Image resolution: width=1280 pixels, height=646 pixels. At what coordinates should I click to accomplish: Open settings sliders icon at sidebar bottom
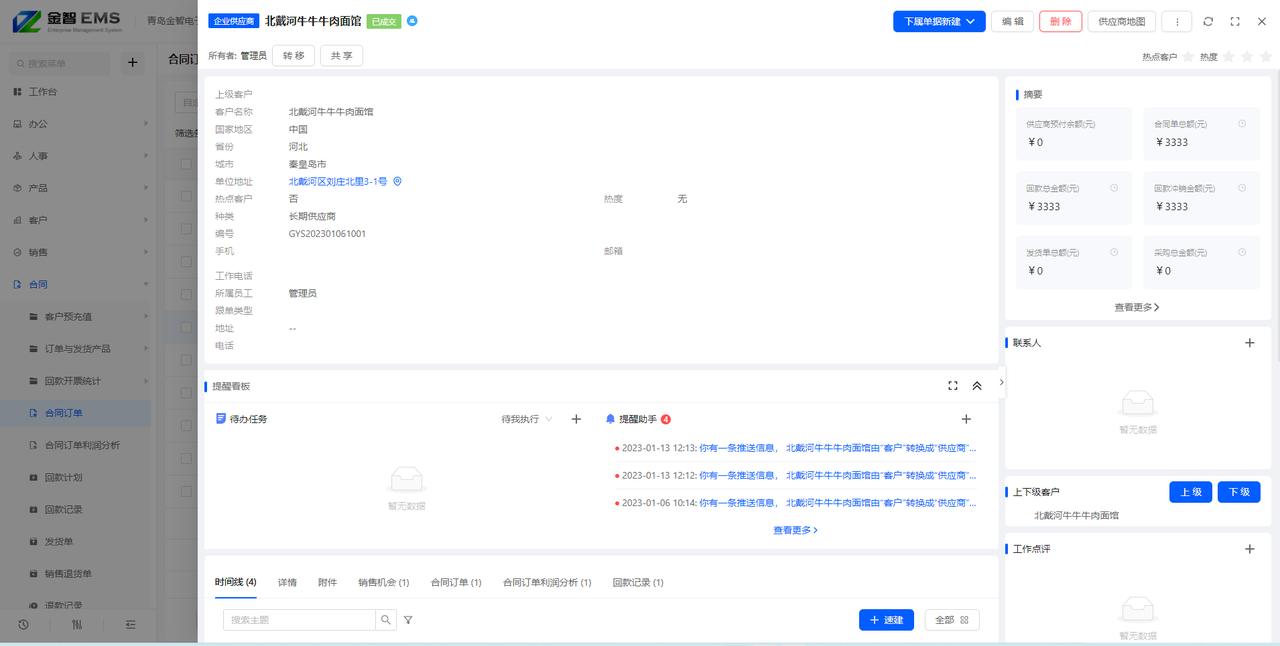click(x=77, y=624)
